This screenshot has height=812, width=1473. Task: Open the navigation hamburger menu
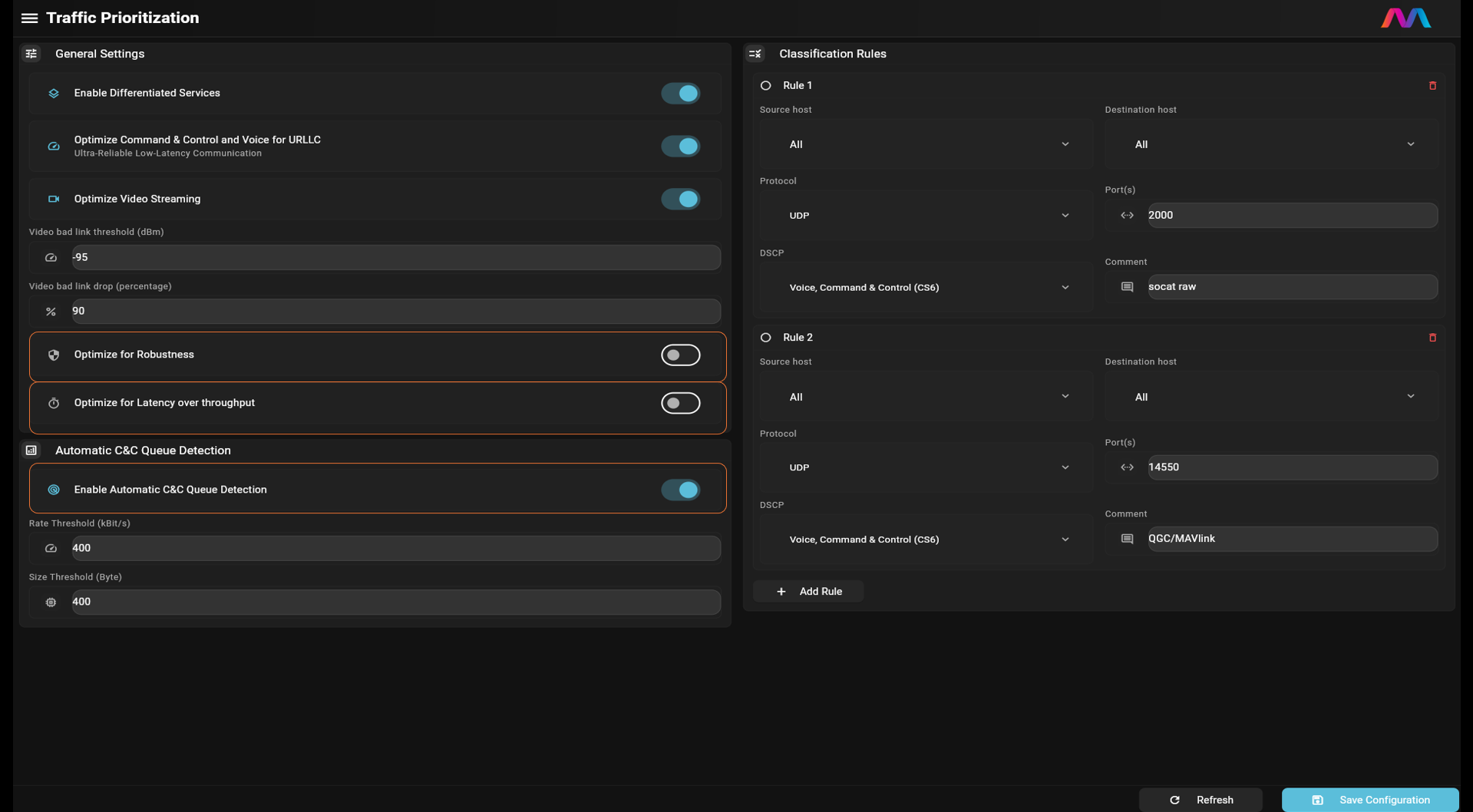(x=29, y=18)
